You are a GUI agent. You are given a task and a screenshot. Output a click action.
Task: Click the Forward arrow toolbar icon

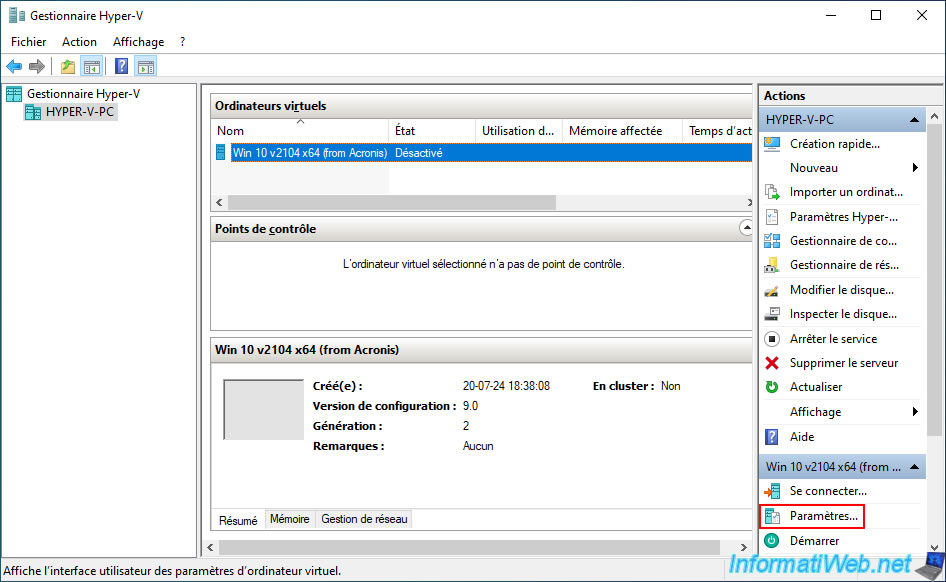(x=37, y=66)
